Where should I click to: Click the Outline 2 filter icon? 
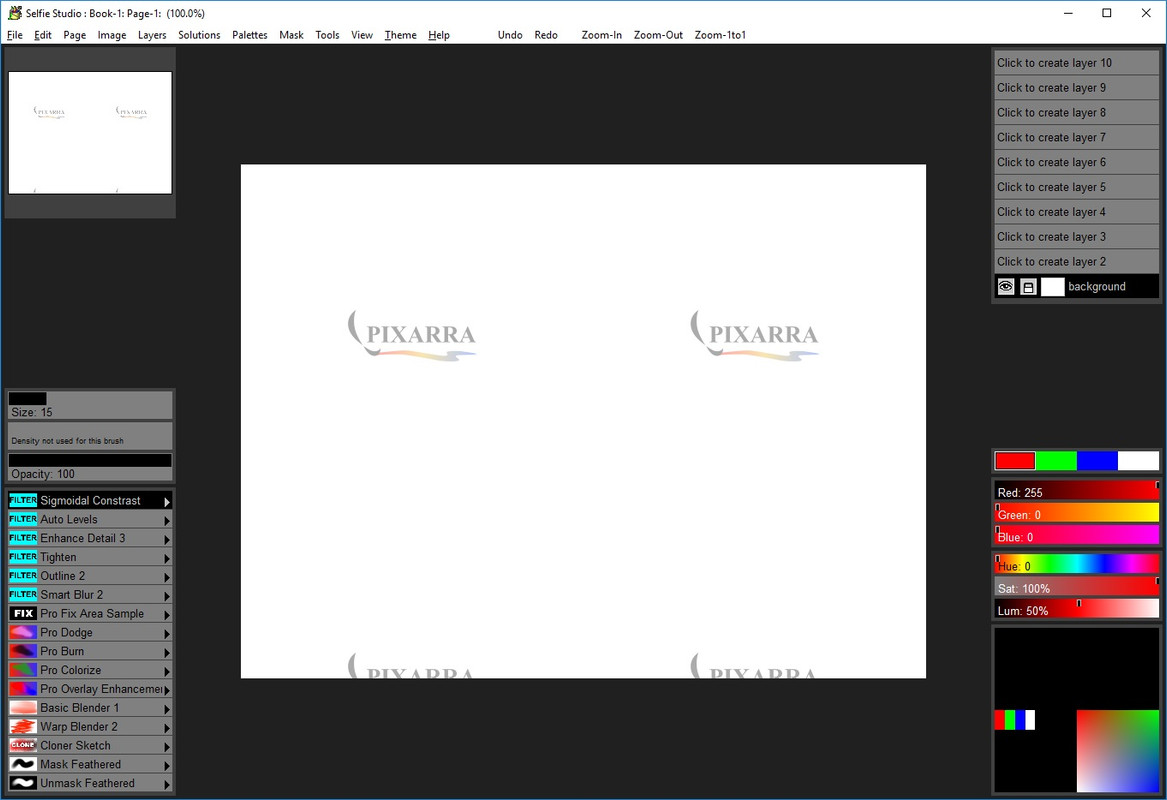click(x=23, y=575)
